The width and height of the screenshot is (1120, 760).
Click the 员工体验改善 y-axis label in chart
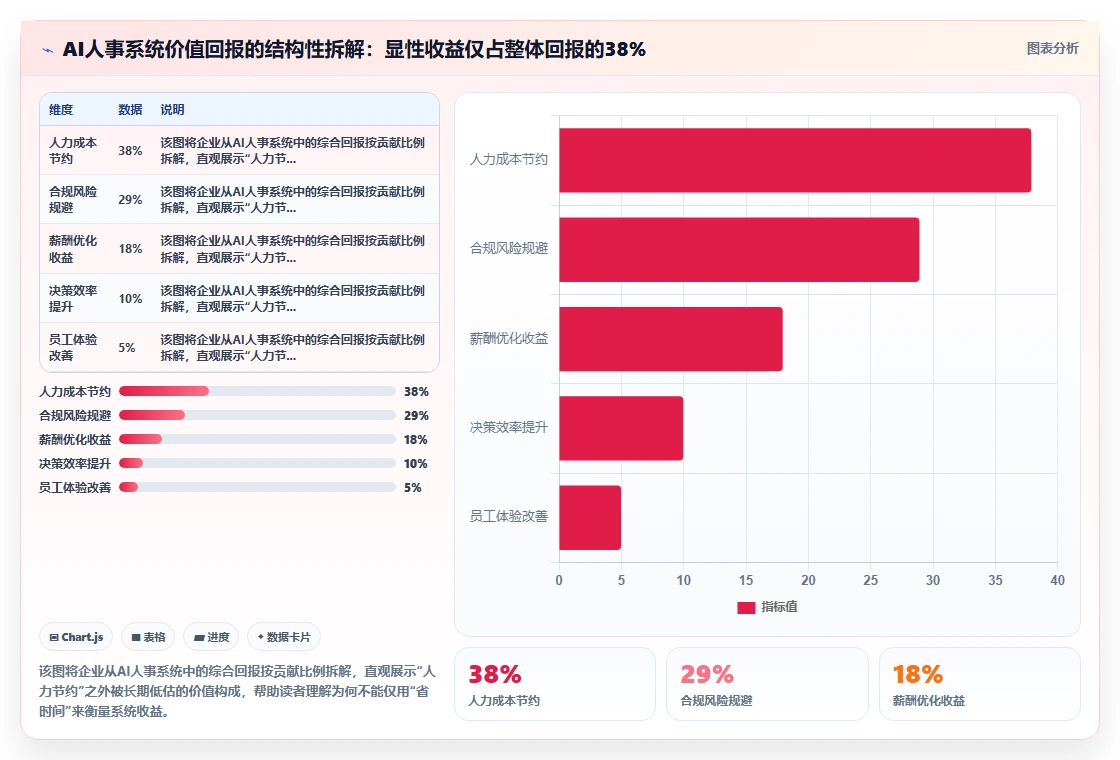[x=509, y=516]
